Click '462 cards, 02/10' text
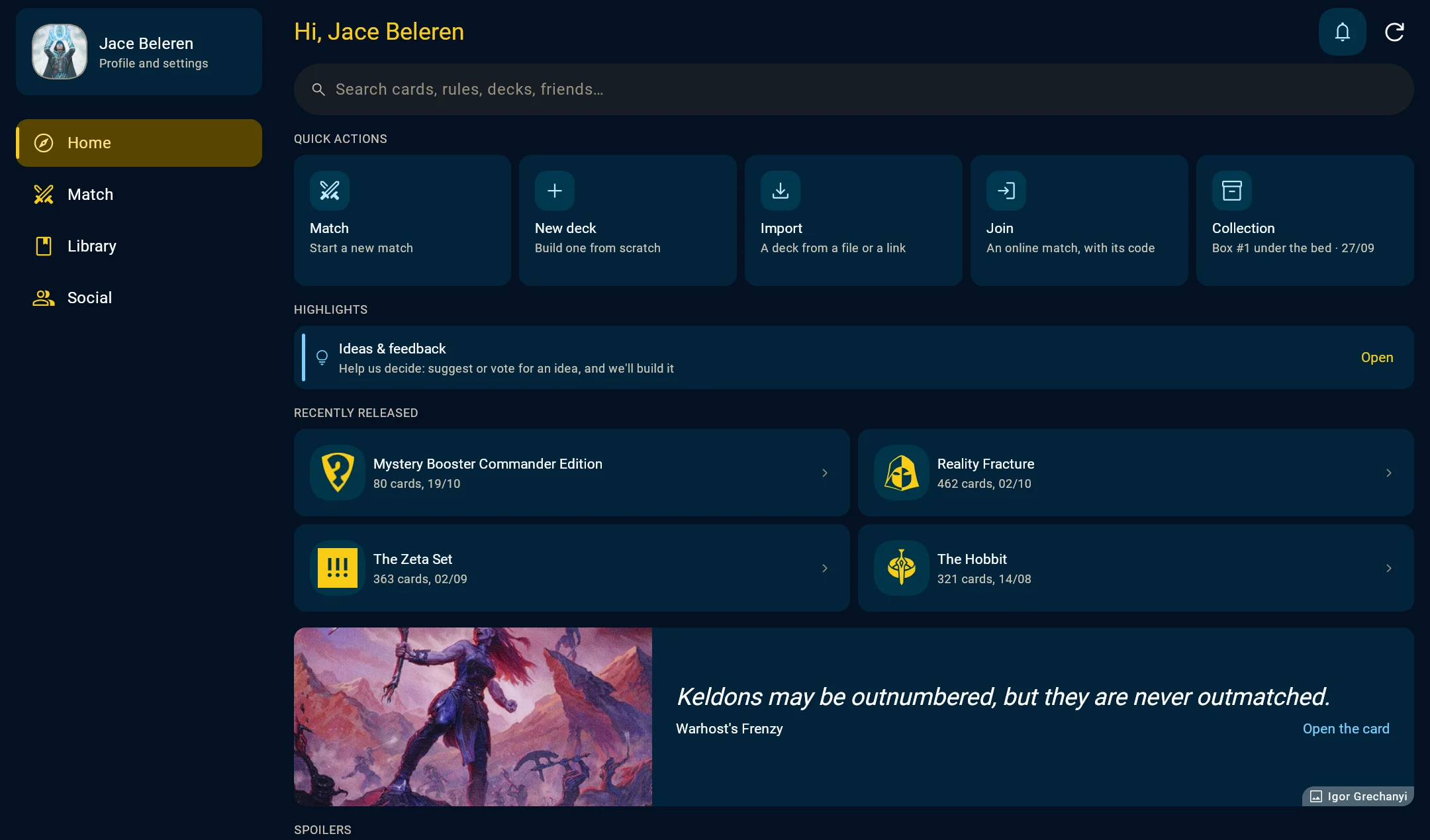The height and width of the screenshot is (840, 1430). [x=984, y=484]
